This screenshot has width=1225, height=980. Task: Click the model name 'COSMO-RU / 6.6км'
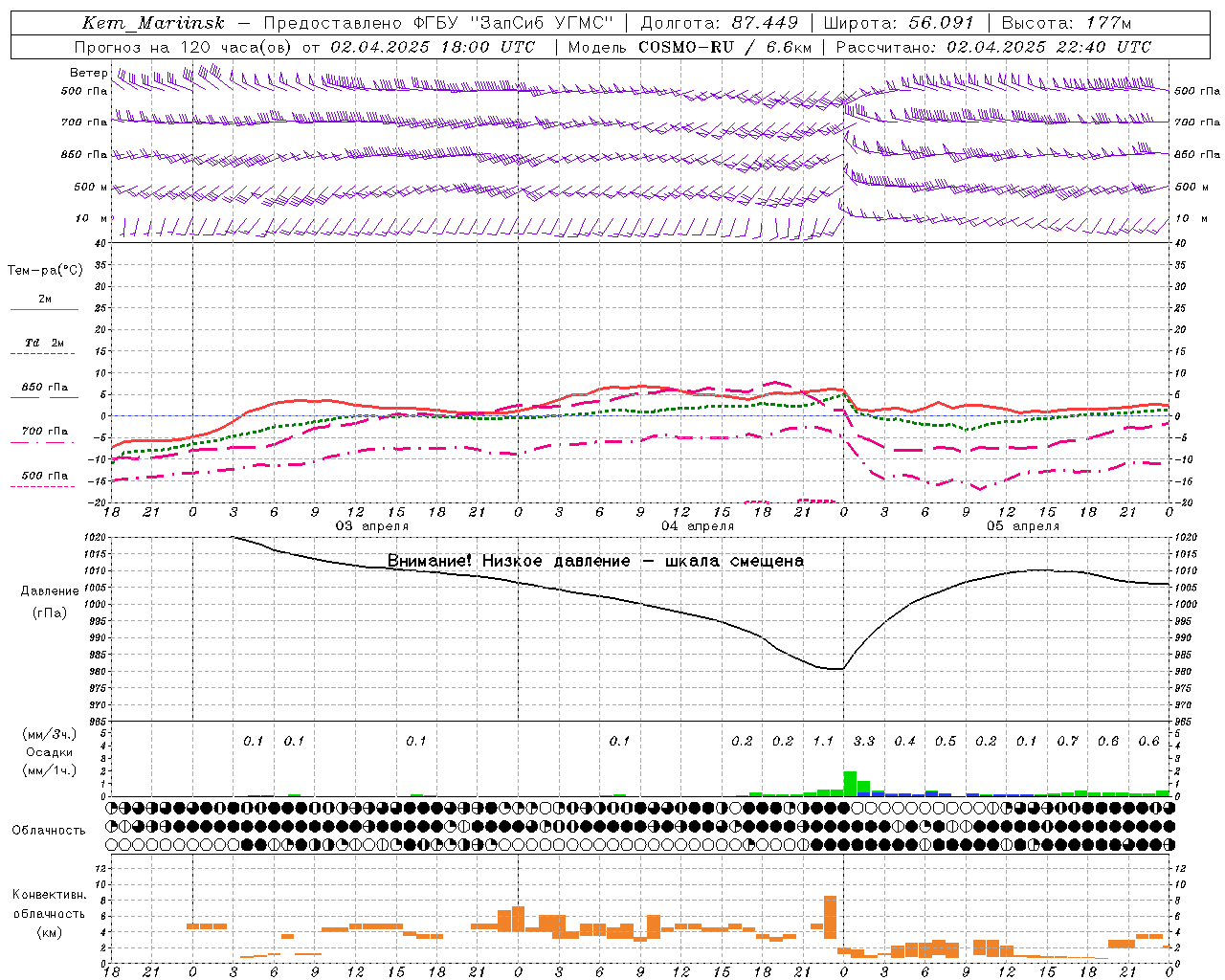(x=724, y=47)
